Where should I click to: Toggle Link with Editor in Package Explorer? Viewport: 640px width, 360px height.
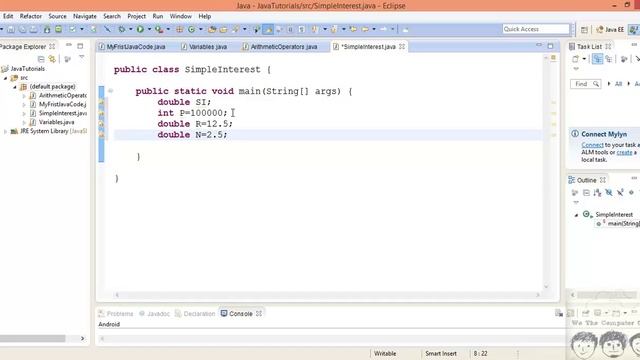(x=52, y=59)
